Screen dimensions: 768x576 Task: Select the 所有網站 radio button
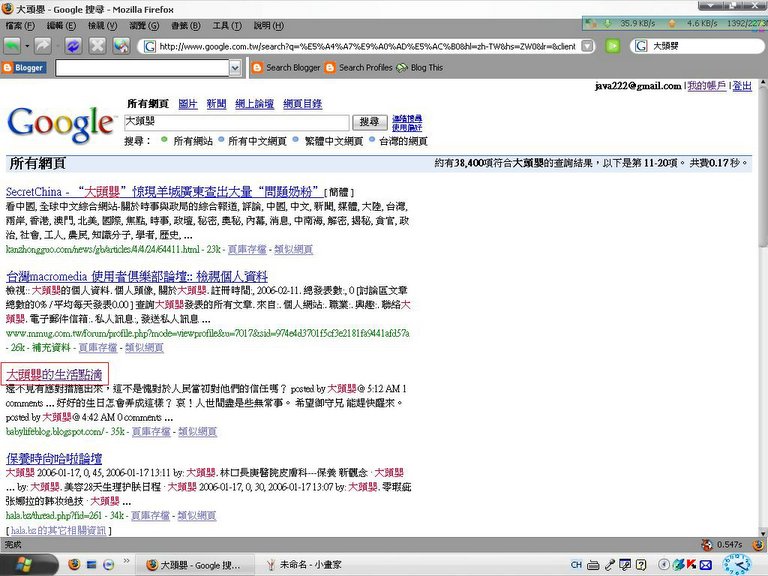coord(164,140)
